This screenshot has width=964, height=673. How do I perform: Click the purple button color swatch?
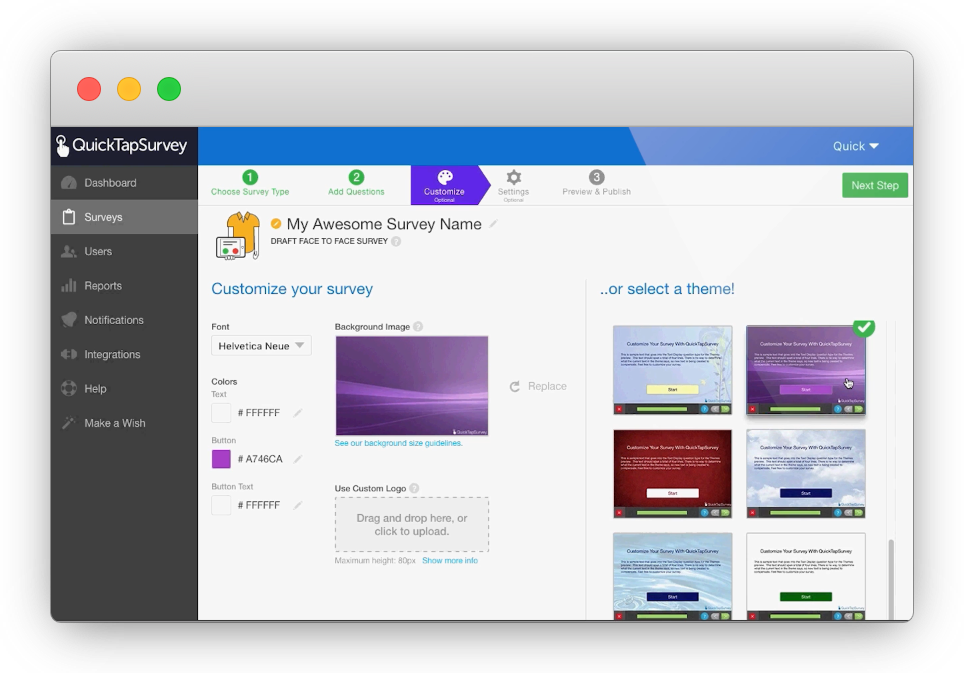click(222, 458)
